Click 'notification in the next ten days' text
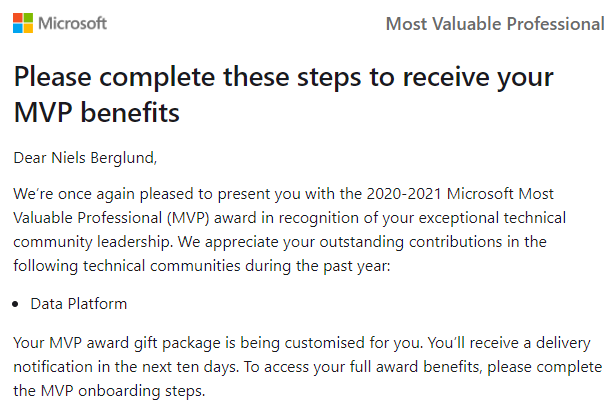This screenshot has width=610, height=405. tap(126, 367)
